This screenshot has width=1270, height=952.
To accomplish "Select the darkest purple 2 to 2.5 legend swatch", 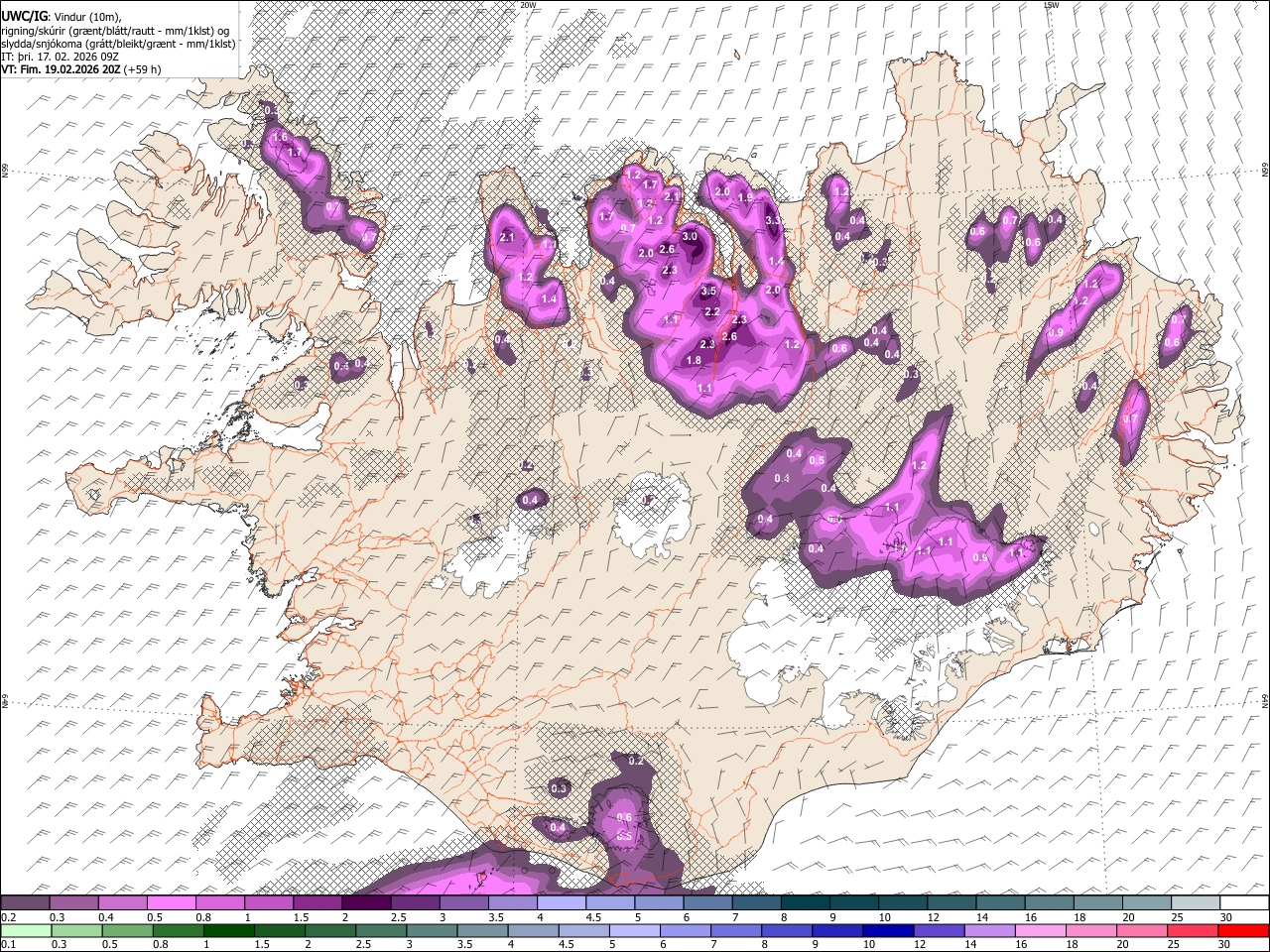I will click(366, 903).
